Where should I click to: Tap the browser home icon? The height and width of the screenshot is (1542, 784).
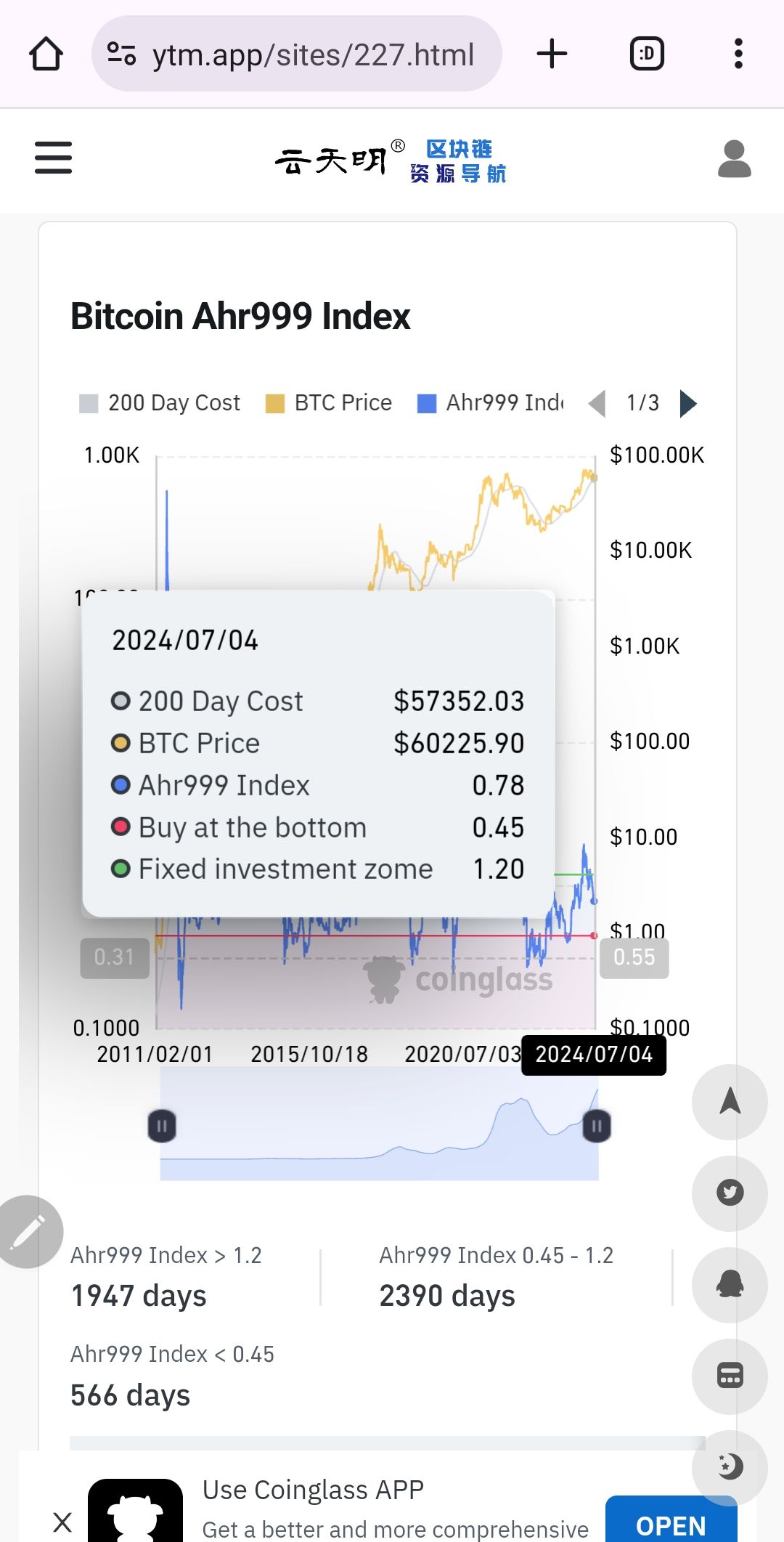tap(46, 54)
